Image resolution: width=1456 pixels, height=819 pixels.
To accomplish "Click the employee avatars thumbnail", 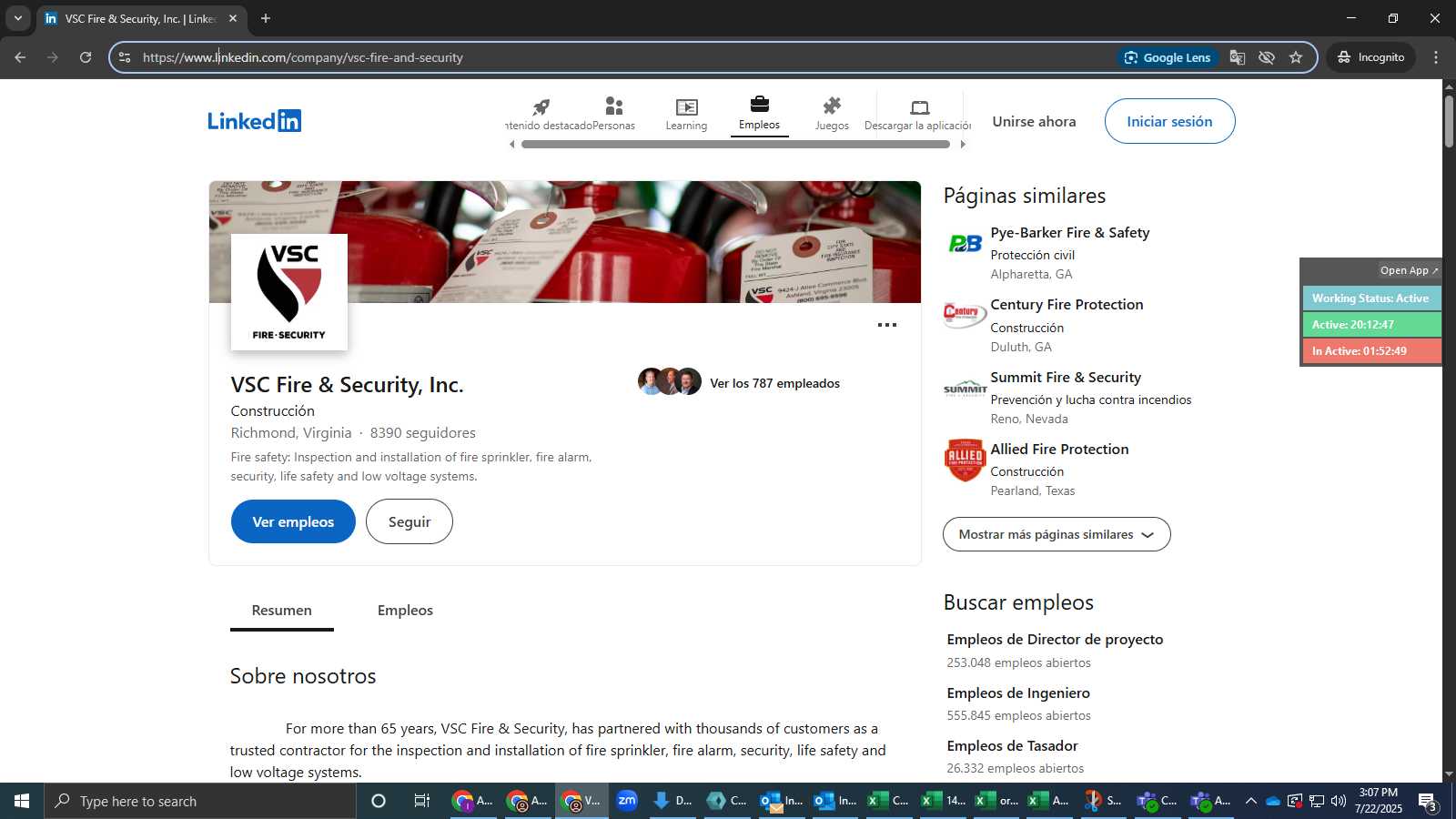I will (x=670, y=381).
